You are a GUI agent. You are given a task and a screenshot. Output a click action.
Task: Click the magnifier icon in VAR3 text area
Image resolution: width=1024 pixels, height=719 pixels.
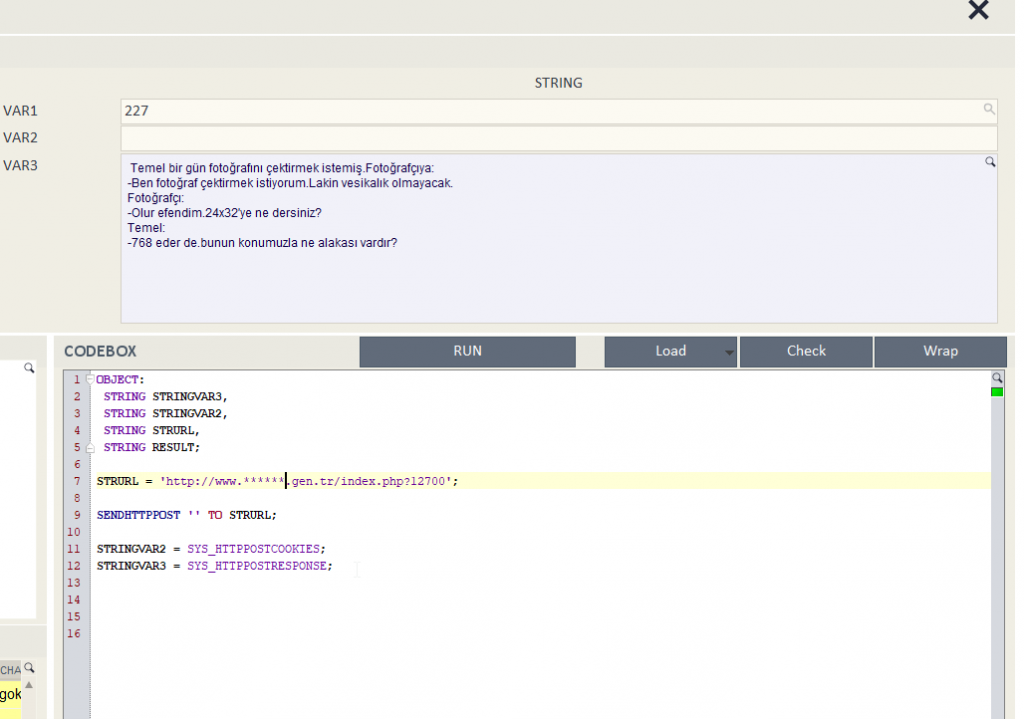pyautogui.click(x=990, y=162)
